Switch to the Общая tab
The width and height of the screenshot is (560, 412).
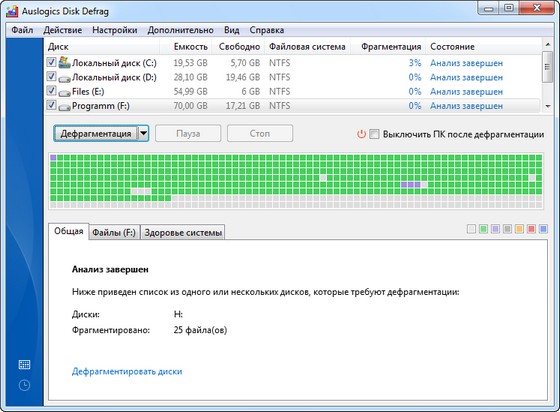point(69,231)
